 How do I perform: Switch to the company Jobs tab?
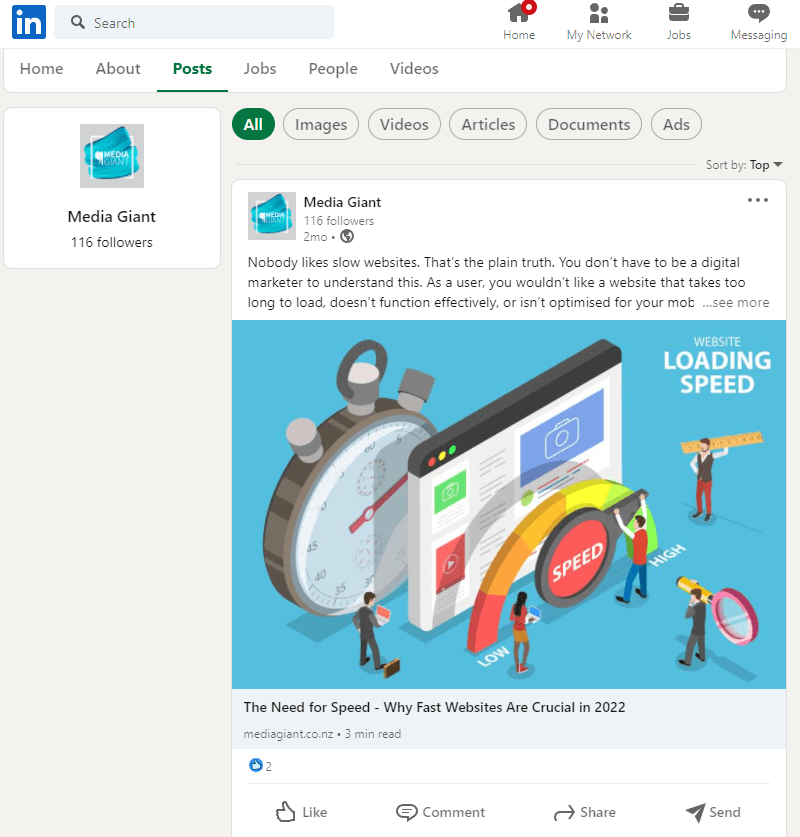pyautogui.click(x=260, y=69)
